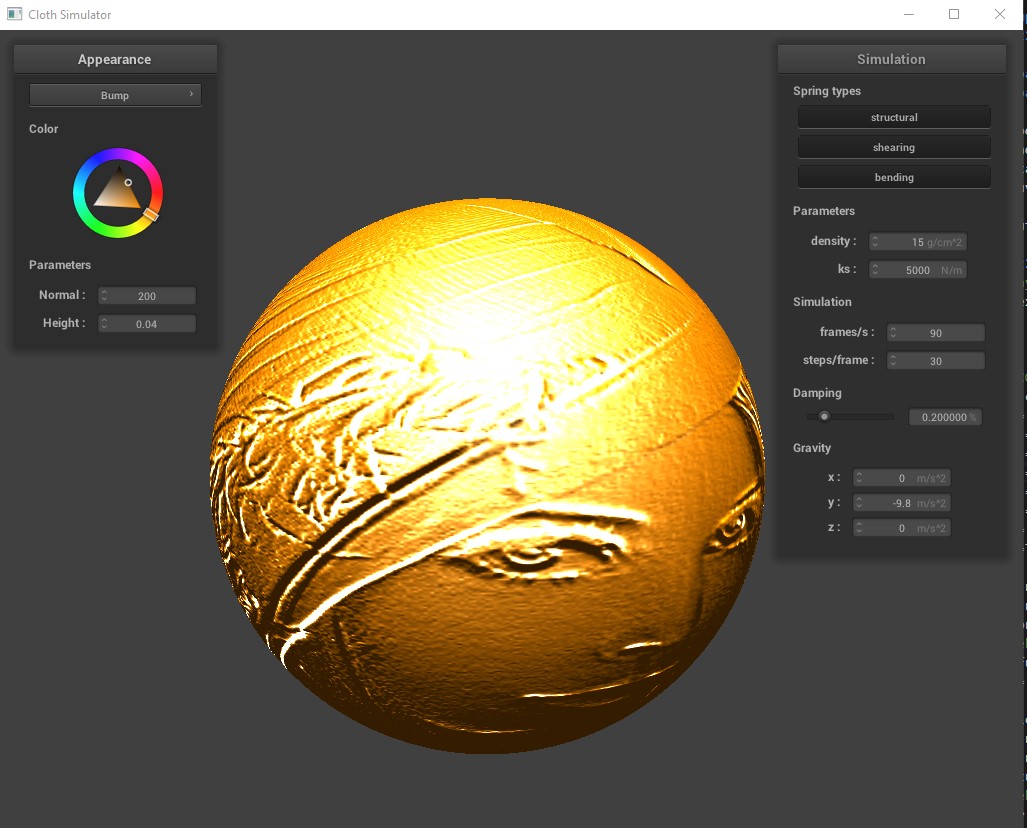Click the Gravity y stepper arrows

(859, 503)
